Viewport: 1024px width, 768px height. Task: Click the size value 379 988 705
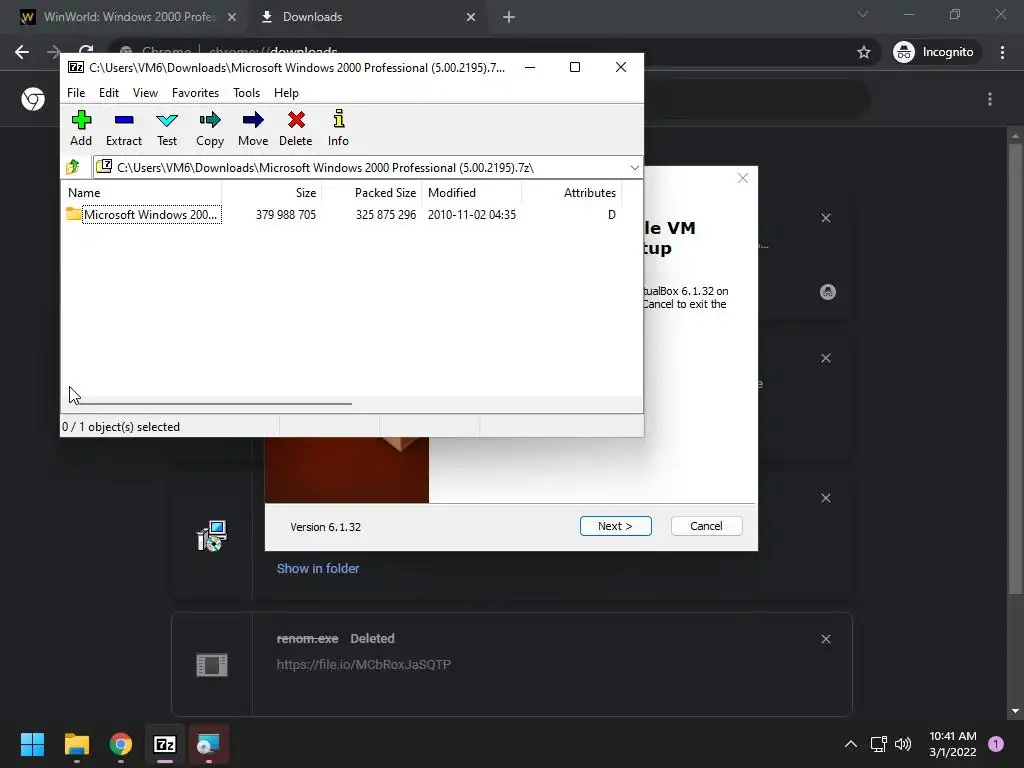(285, 215)
